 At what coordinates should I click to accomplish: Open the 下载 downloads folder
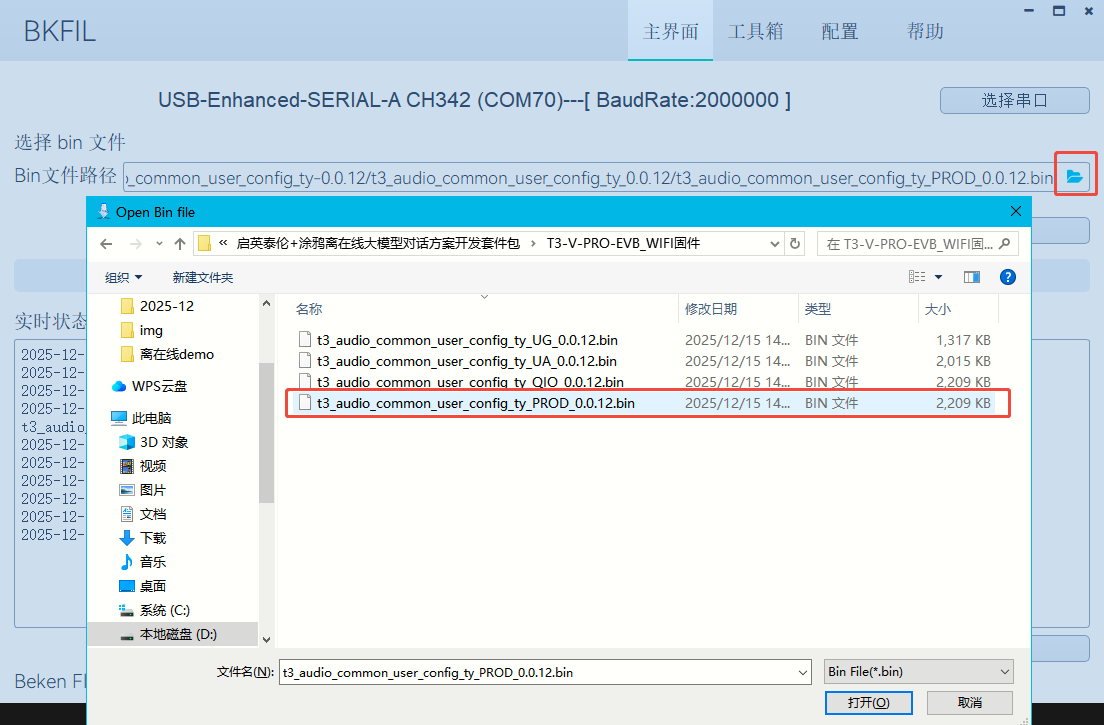point(152,538)
